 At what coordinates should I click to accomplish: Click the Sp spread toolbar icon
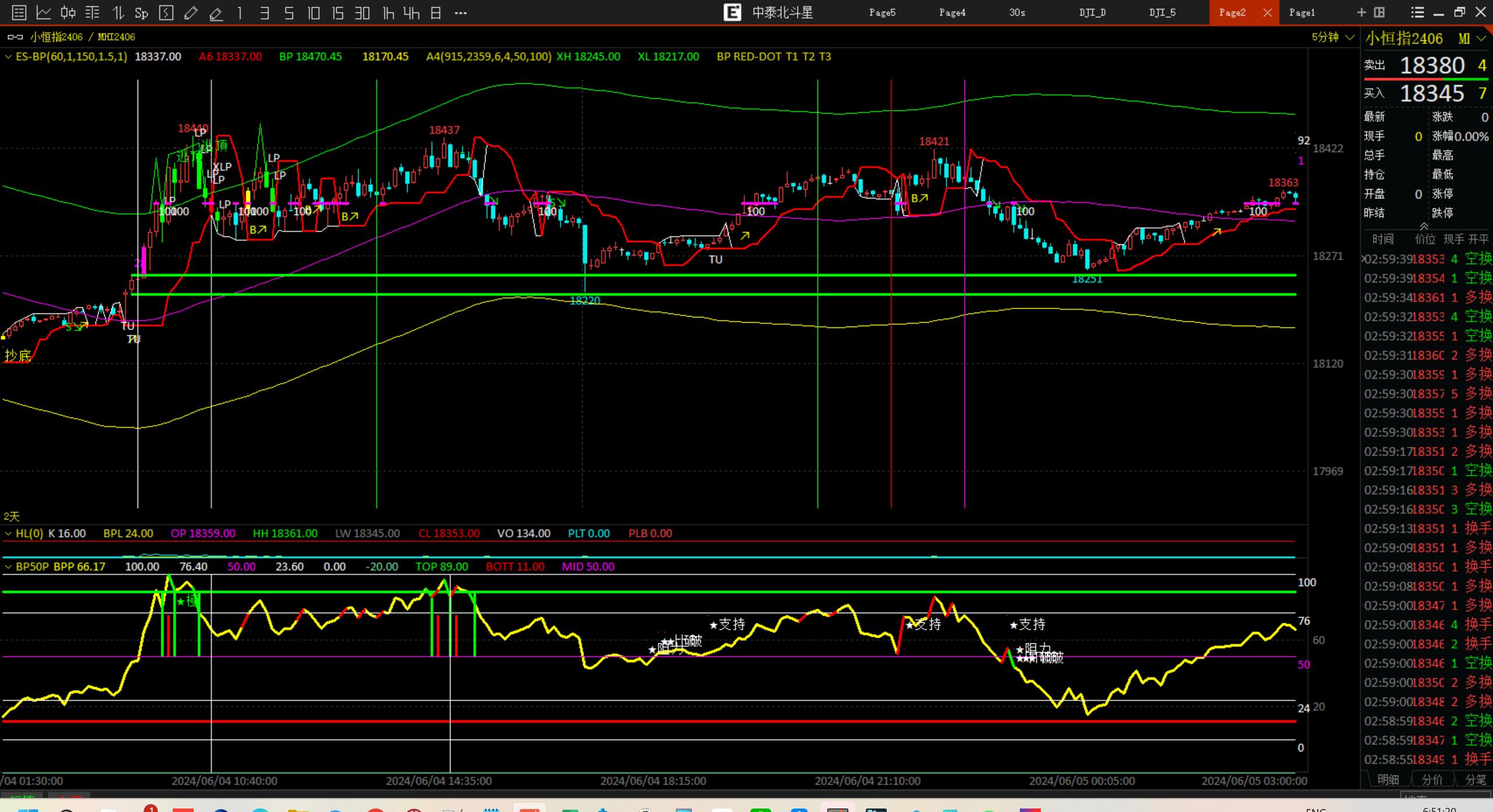click(x=142, y=13)
